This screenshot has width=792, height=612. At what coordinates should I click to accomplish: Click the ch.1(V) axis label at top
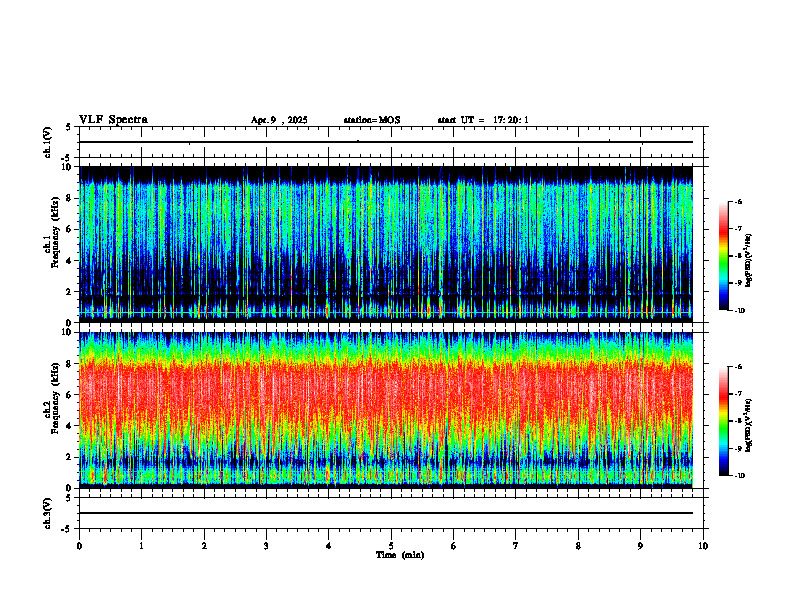[47, 142]
